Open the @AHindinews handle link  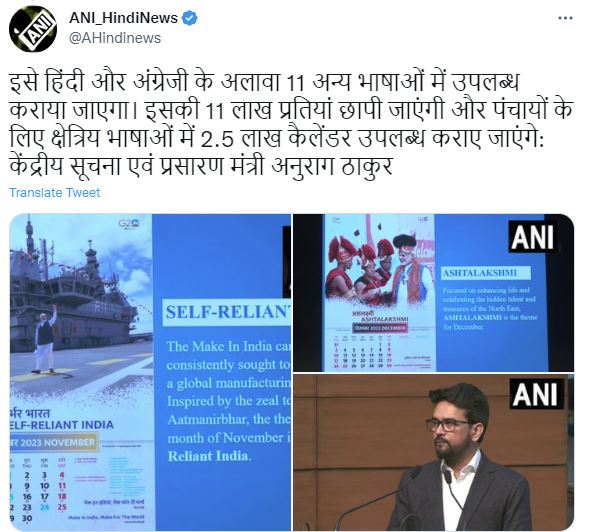(115, 38)
